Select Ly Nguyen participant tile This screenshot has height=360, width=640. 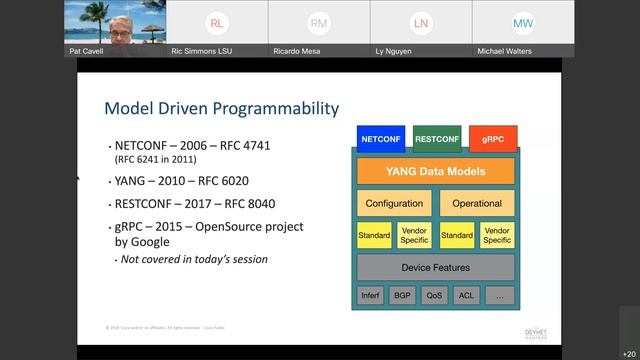coord(421,29)
